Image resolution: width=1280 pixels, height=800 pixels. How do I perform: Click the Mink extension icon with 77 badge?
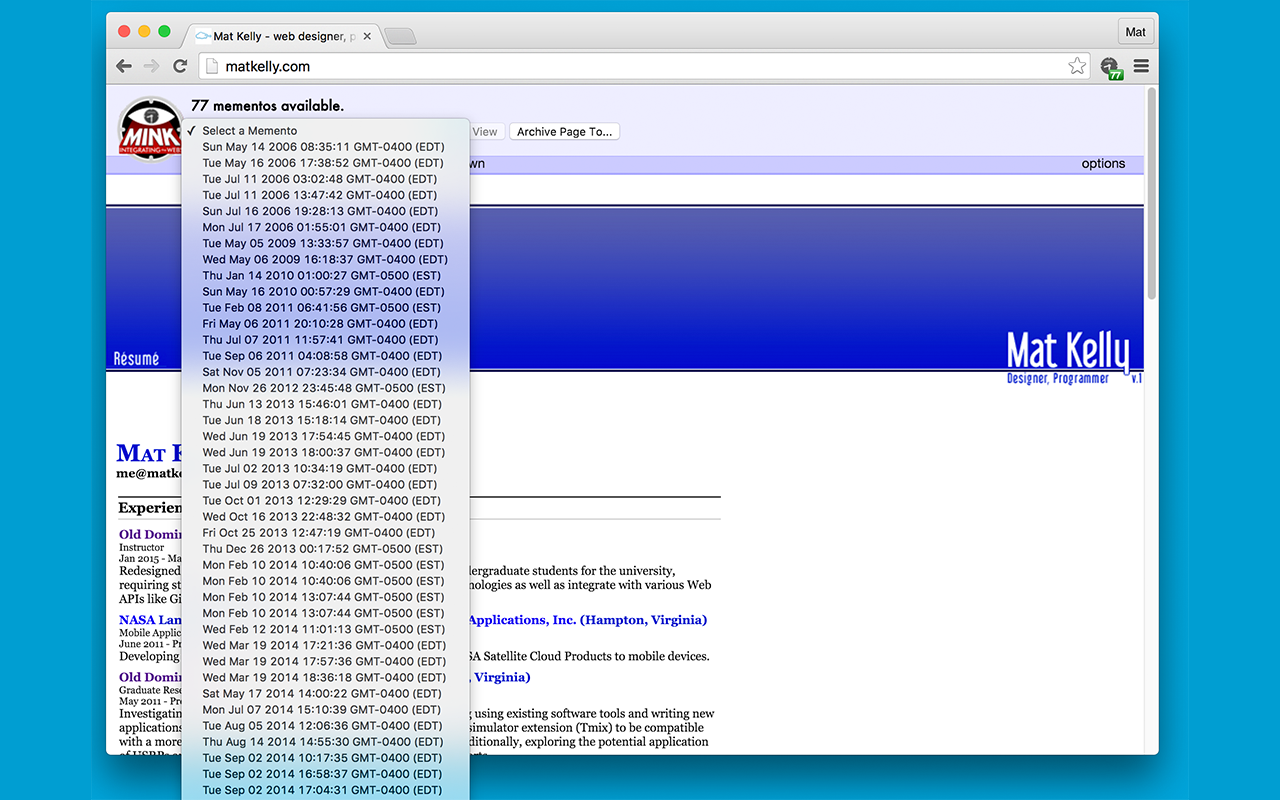click(1110, 66)
